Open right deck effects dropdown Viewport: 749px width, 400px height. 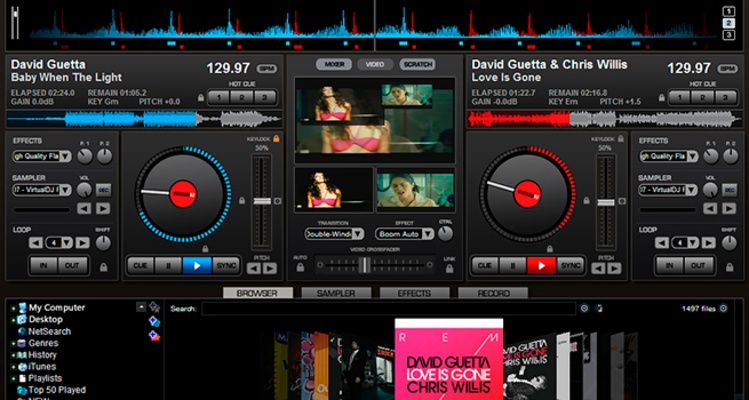pos(692,156)
